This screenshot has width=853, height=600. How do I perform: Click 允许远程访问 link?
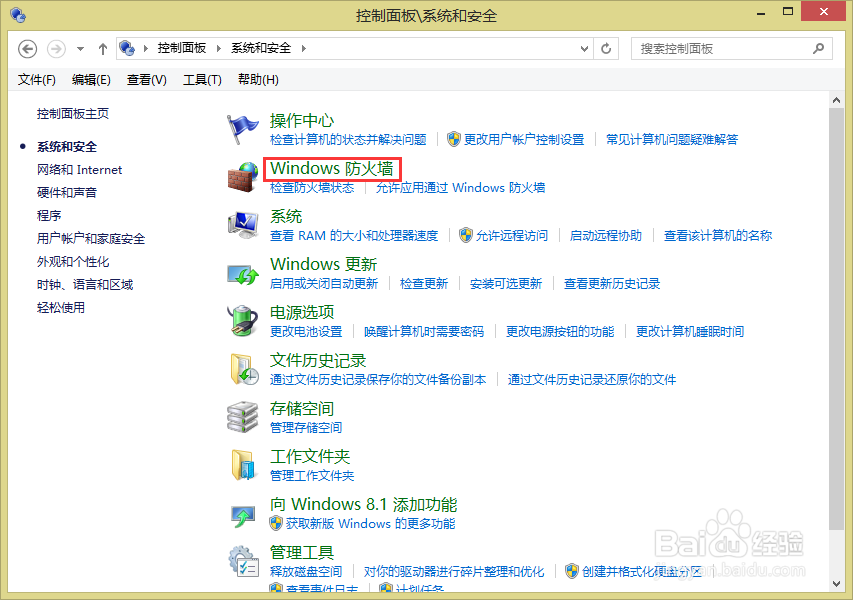pyautogui.click(x=511, y=236)
